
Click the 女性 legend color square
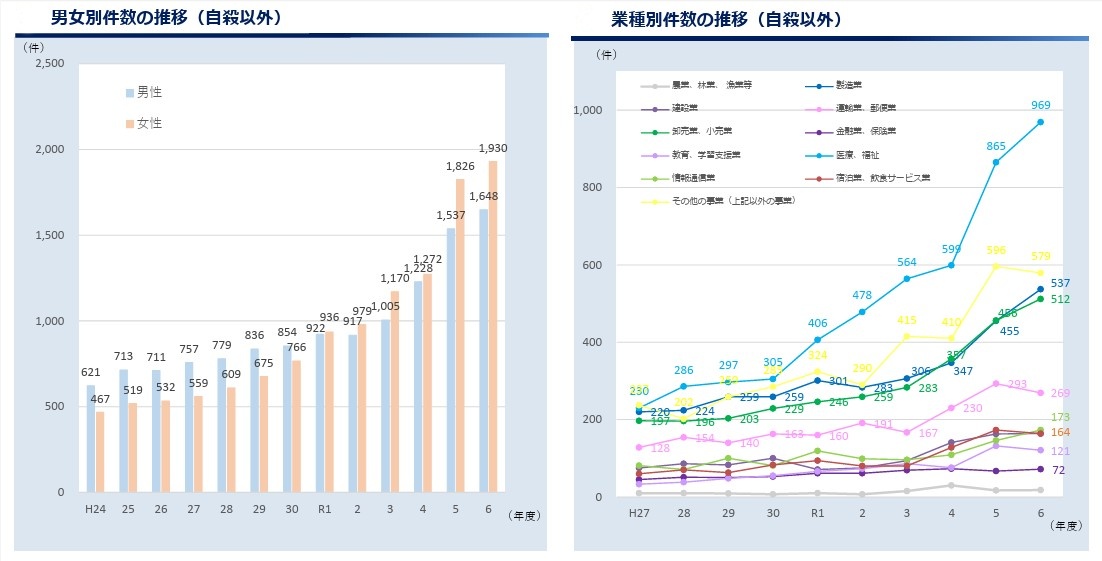(130, 124)
